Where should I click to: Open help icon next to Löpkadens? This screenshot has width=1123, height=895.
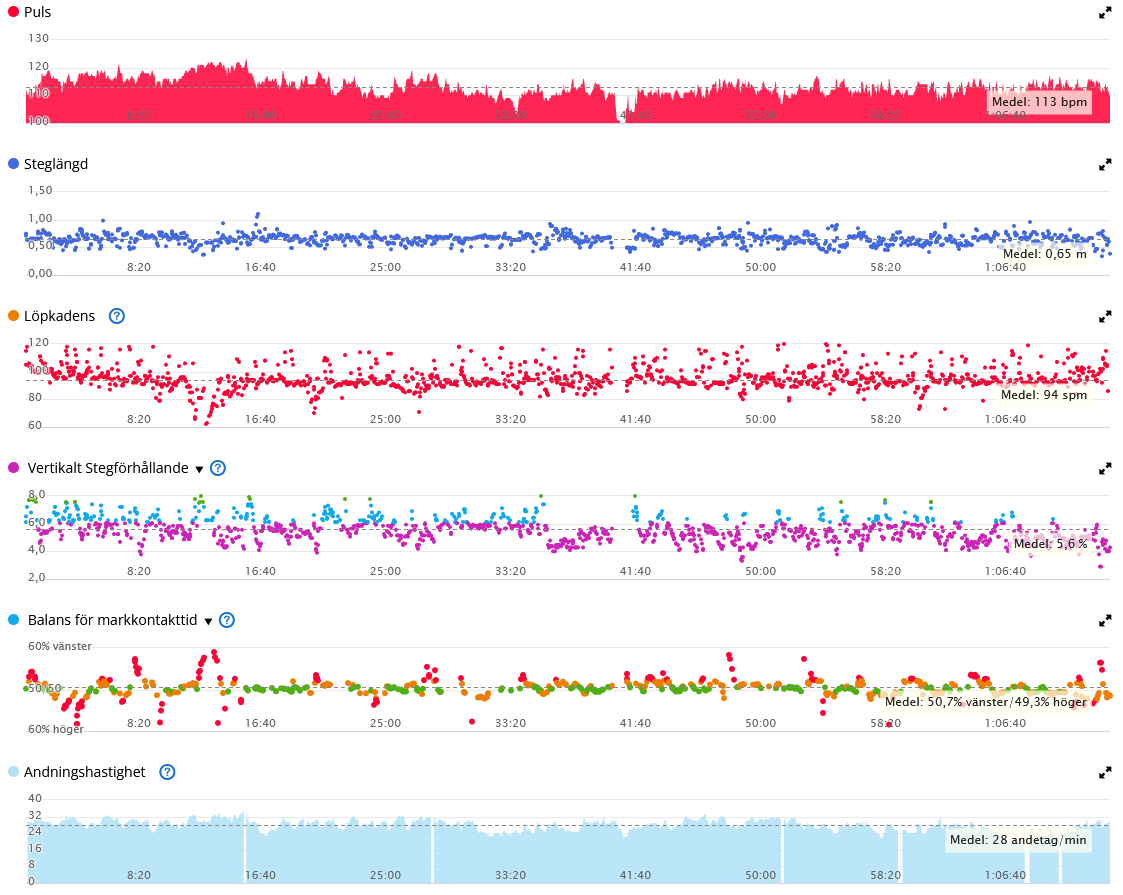pos(117,316)
